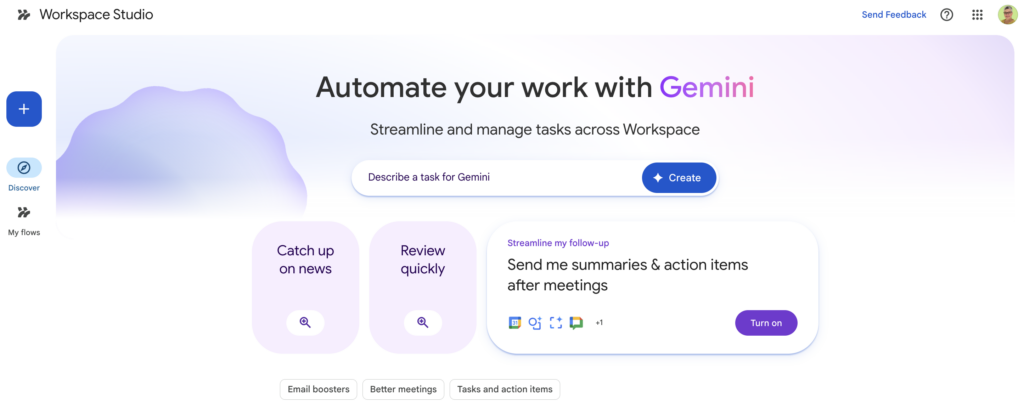Image resolution: width=1024 pixels, height=410 pixels.
Task: Select the Discover compass icon
Action: tap(24, 168)
